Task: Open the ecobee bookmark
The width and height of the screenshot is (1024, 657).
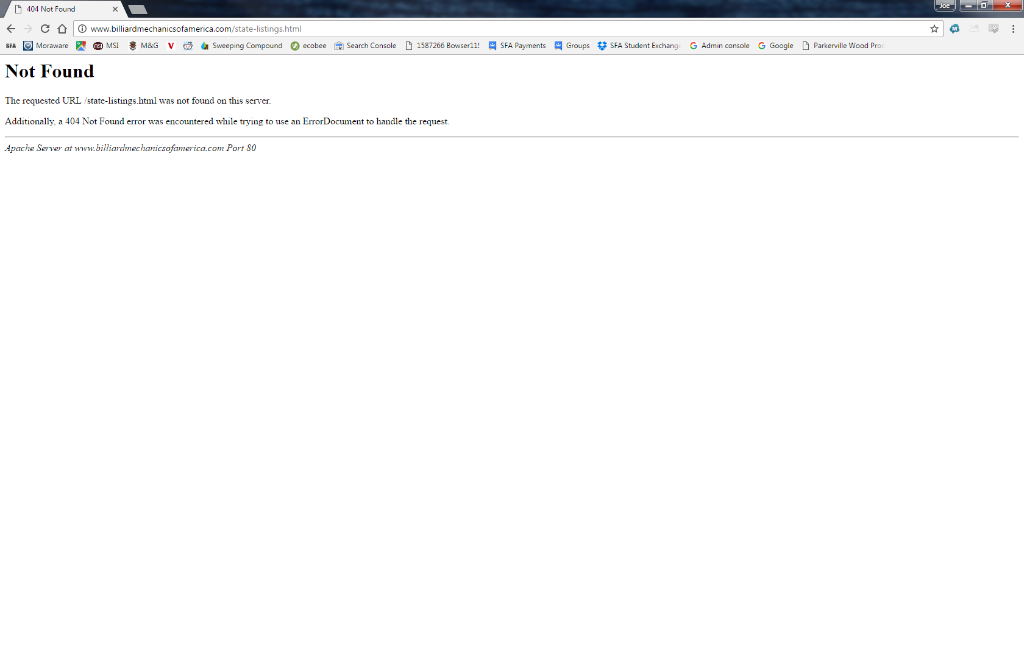Action: [308, 46]
